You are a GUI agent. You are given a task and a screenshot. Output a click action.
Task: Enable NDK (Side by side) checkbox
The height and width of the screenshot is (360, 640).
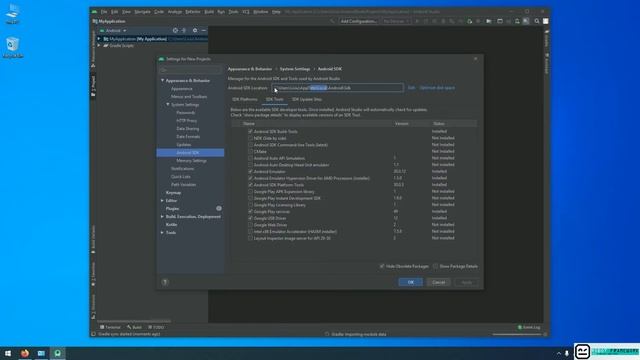click(250, 138)
